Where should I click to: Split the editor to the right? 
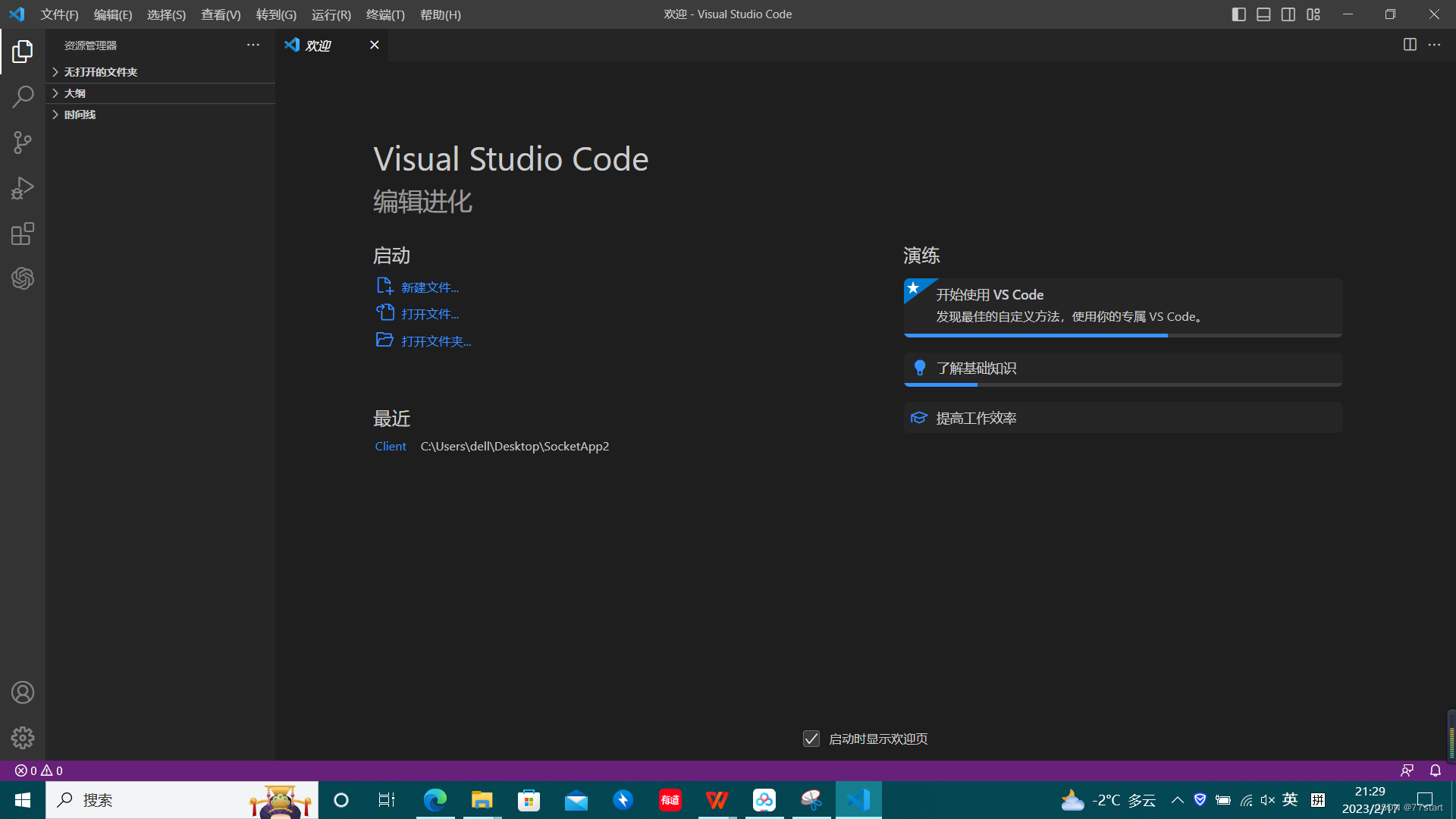1410,45
